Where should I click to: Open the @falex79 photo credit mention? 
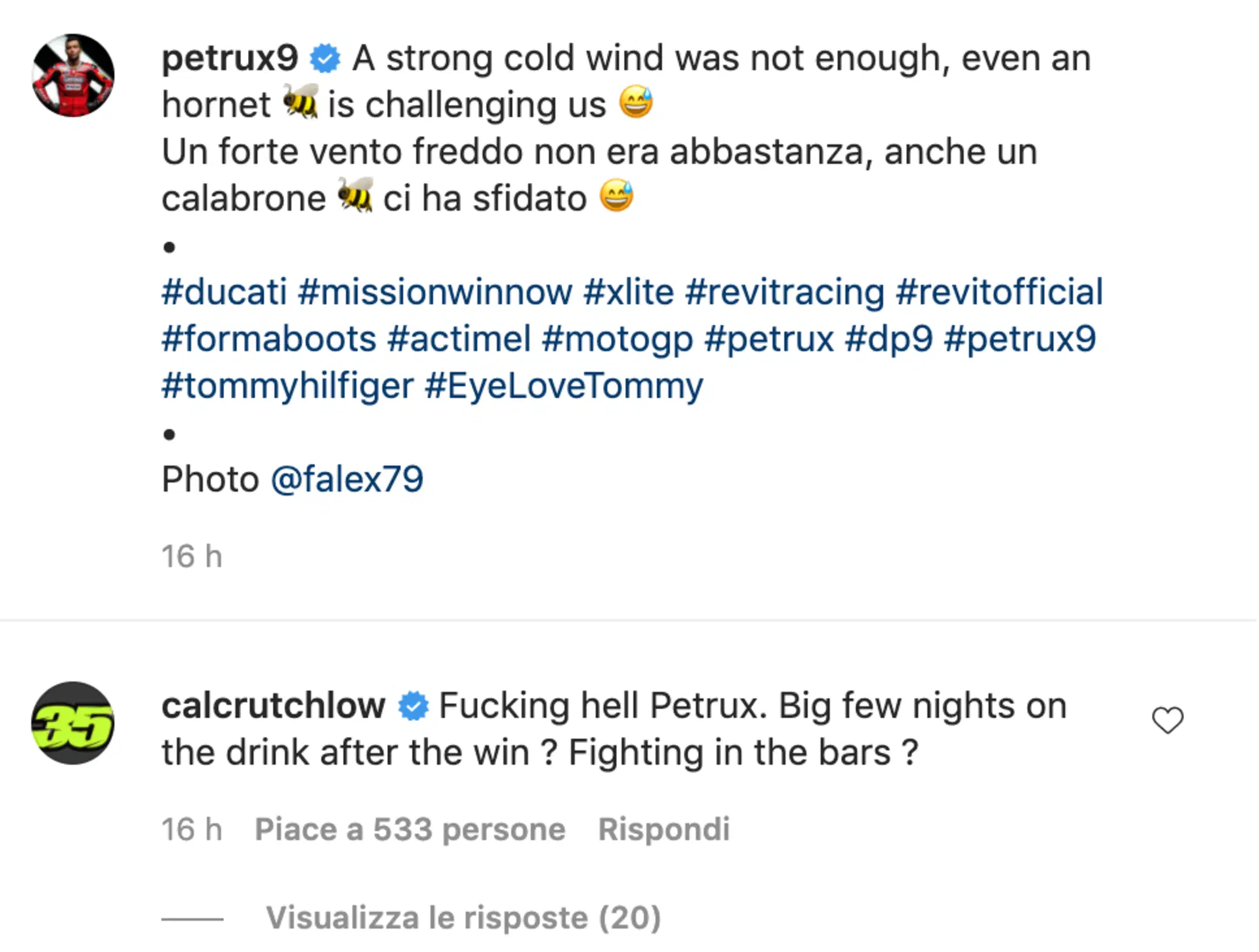click(347, 479)
